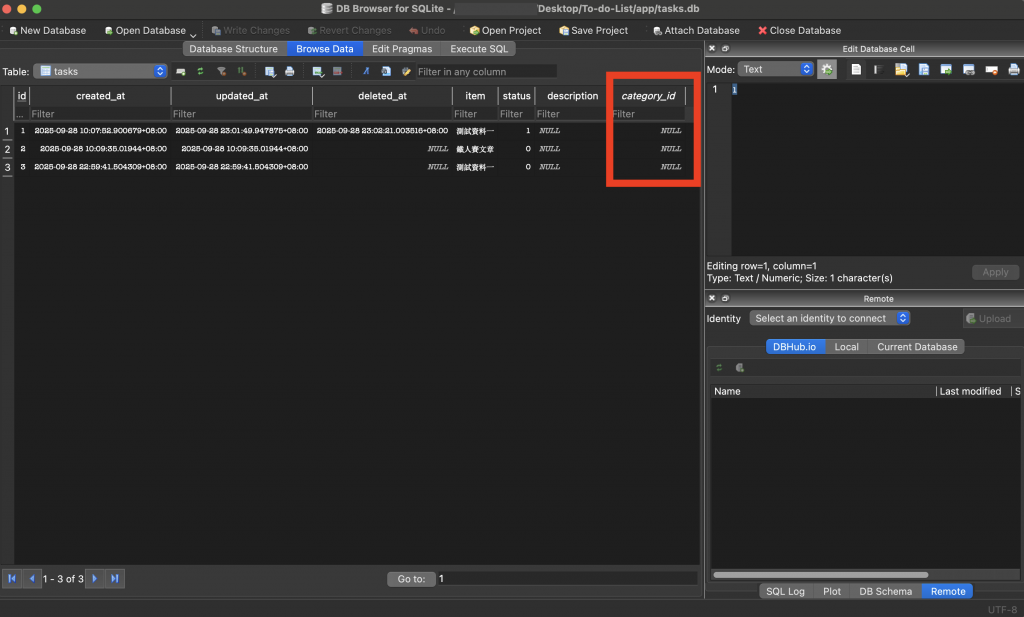This screenshot has height=617, width=1024.
Task: Open the Table selector showing tasks
Action: click(101, 71)
